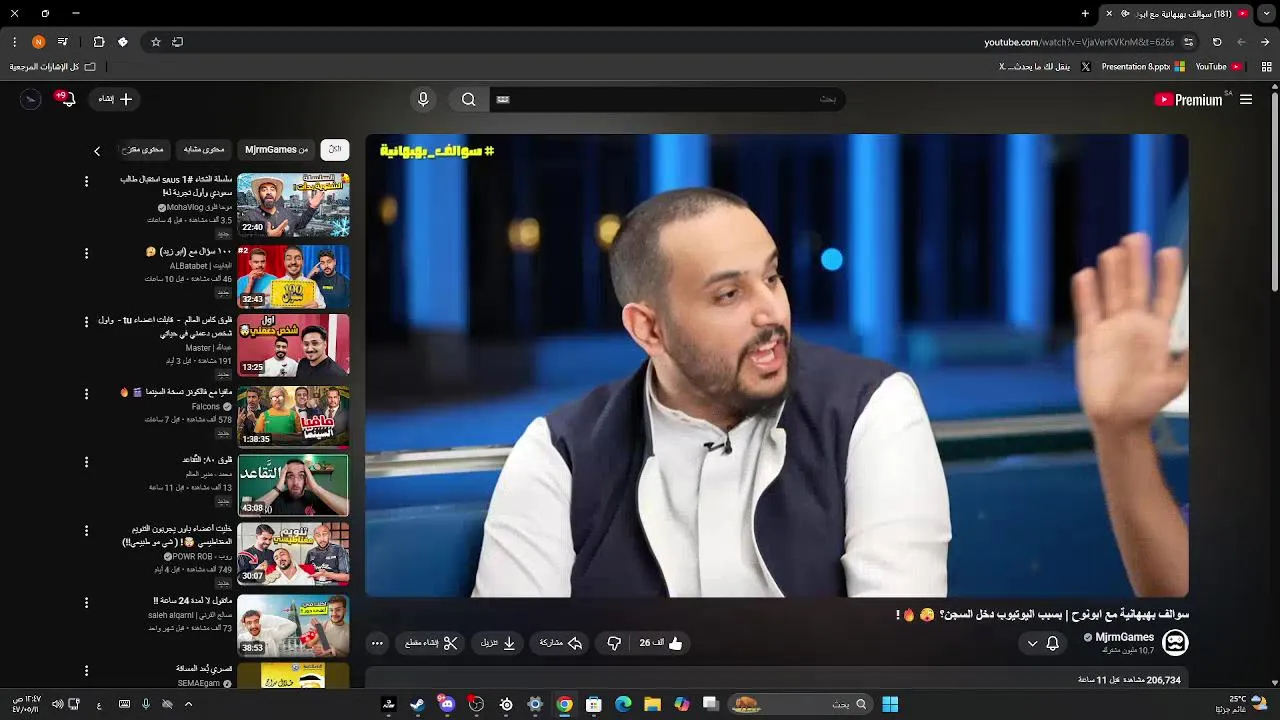Click the search magnifier button
This screenshot has width=1280, height=720.
[468, 99]
